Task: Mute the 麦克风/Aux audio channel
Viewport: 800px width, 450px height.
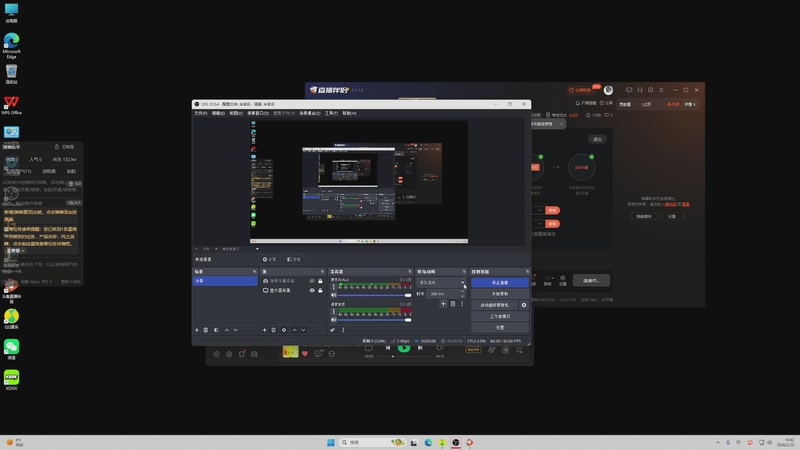Action: coord(334,295)
